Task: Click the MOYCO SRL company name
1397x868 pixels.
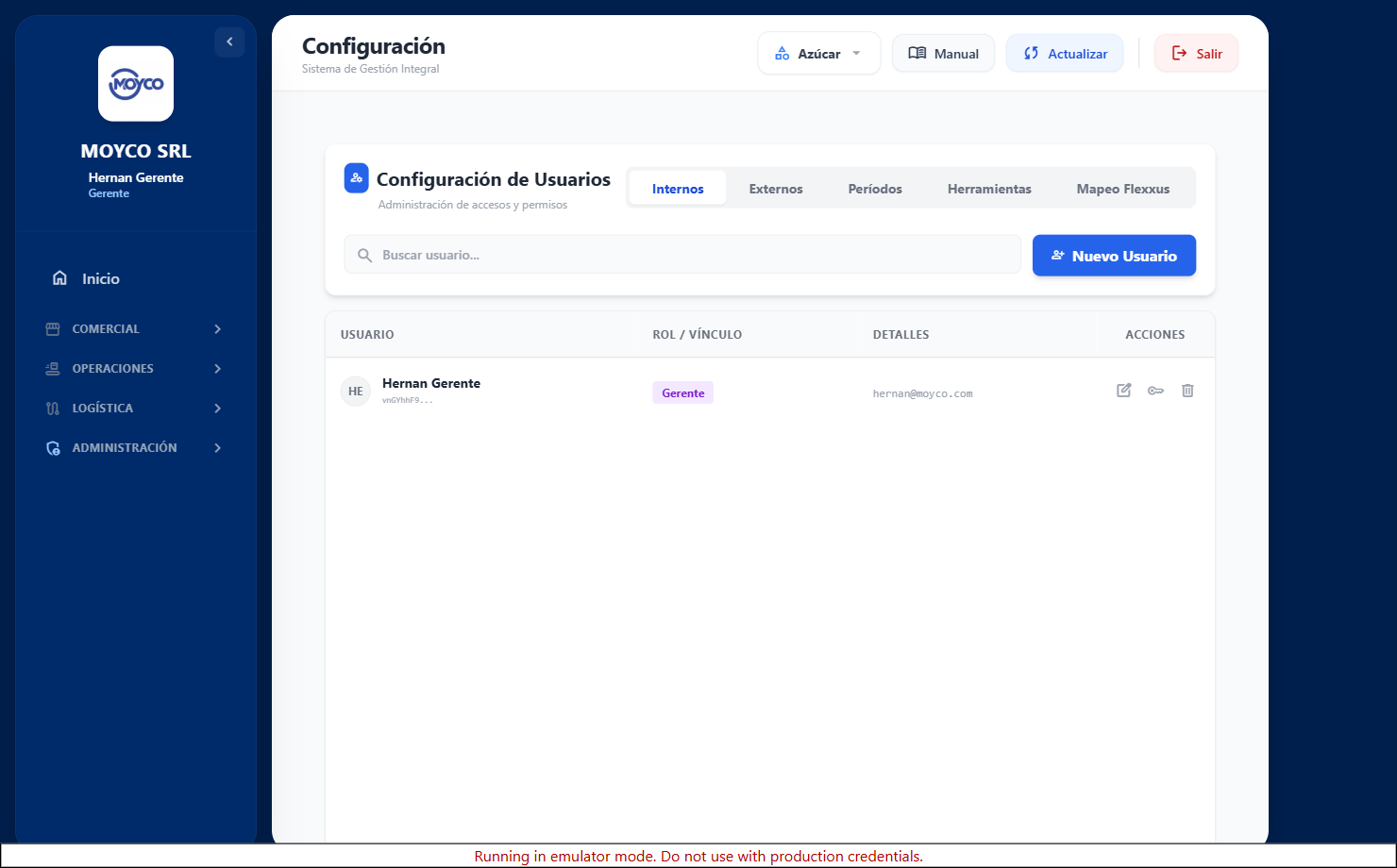Action: (x=136, y=151)
